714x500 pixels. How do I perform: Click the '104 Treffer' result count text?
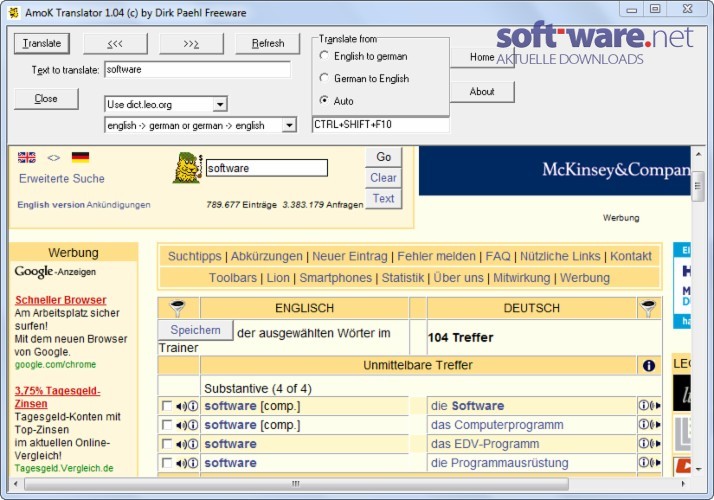(460, 337)
